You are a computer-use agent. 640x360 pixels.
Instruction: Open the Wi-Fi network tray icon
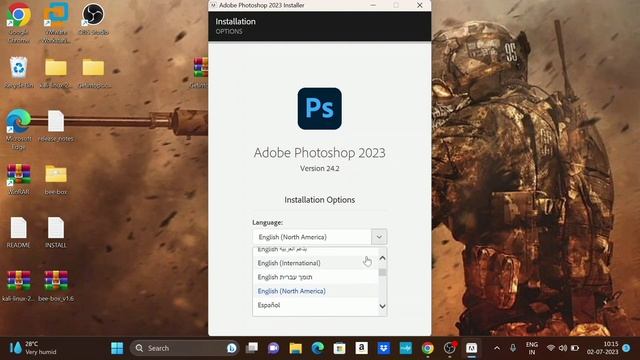[x=551, y=348]
